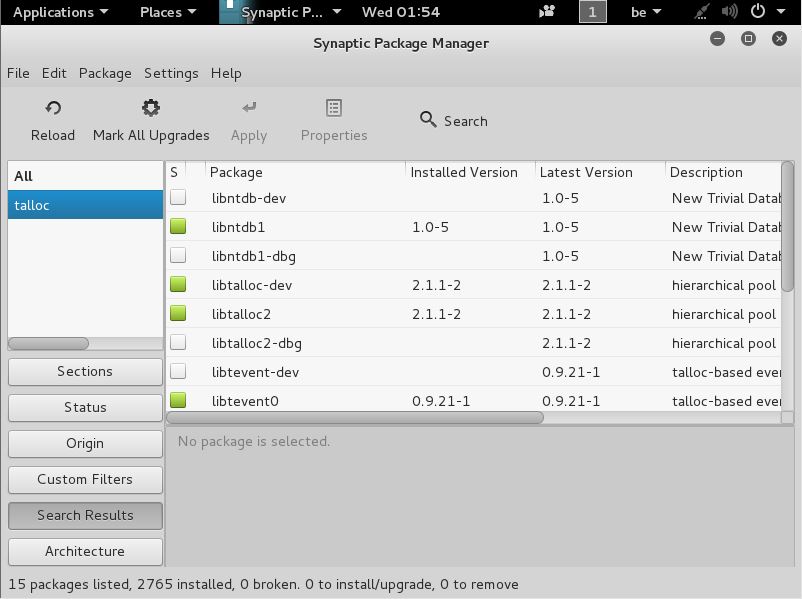Toggle installed status box for libtevent0
Viewport: 802px width, 599px height.
178,400
